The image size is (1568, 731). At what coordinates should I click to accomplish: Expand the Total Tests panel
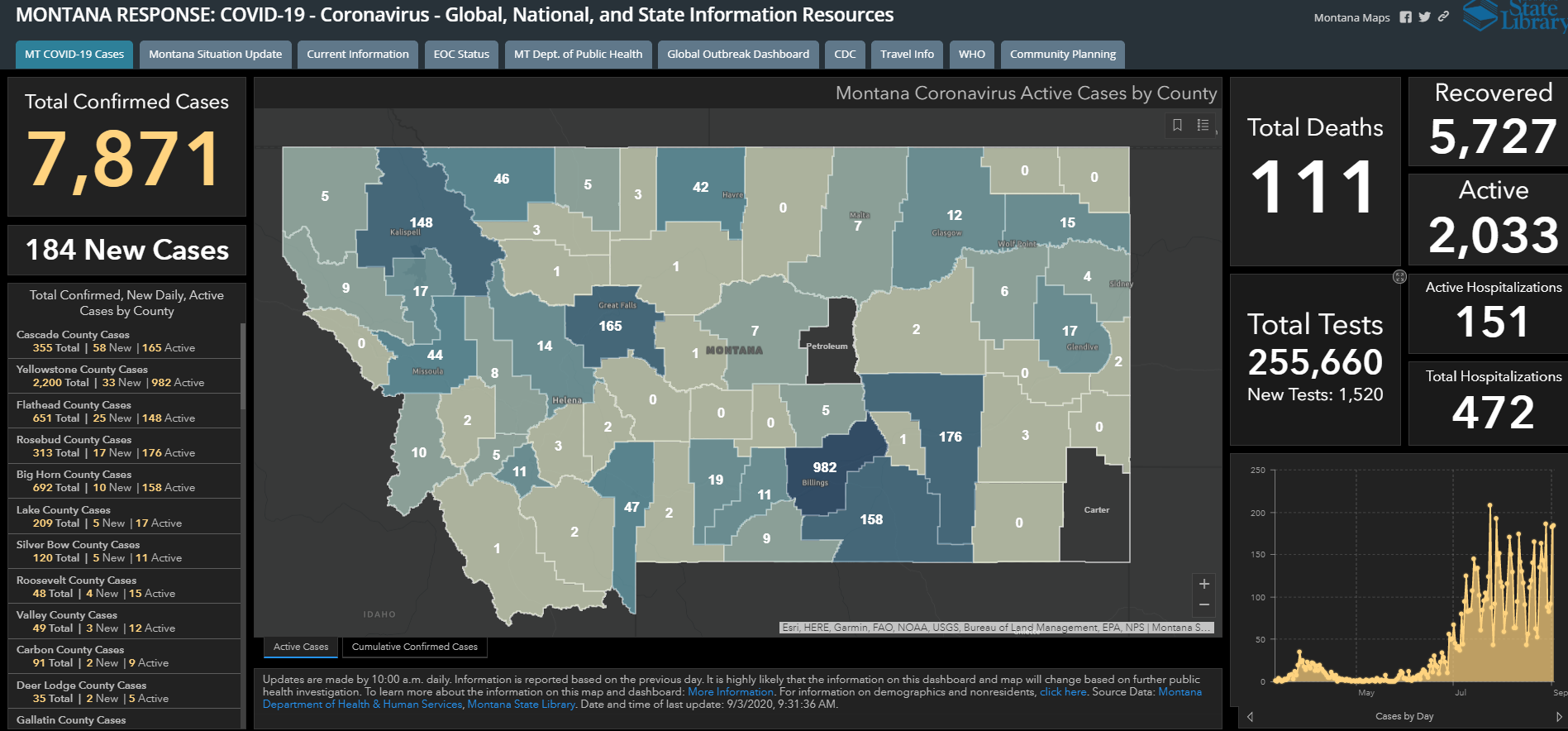(1399, 277)
